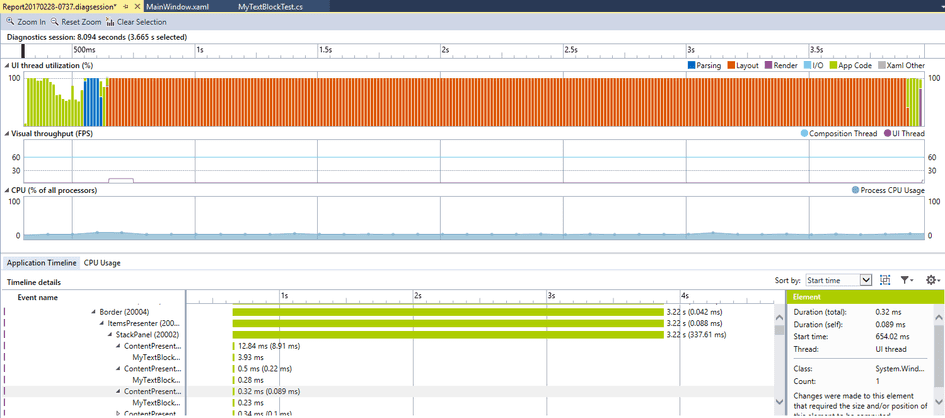Click the 3s mark on the details ruler
The image size is (945, 418).
tap(551, 296)
